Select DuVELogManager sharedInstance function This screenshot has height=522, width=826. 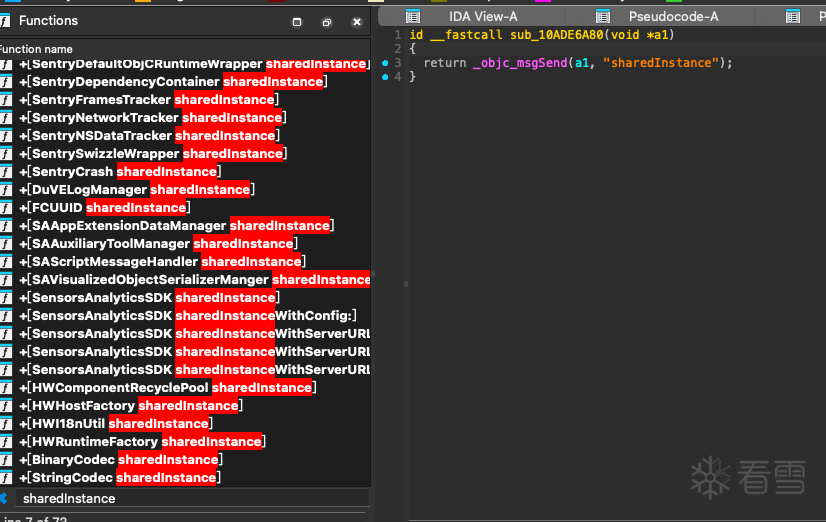tap(185, 190)
